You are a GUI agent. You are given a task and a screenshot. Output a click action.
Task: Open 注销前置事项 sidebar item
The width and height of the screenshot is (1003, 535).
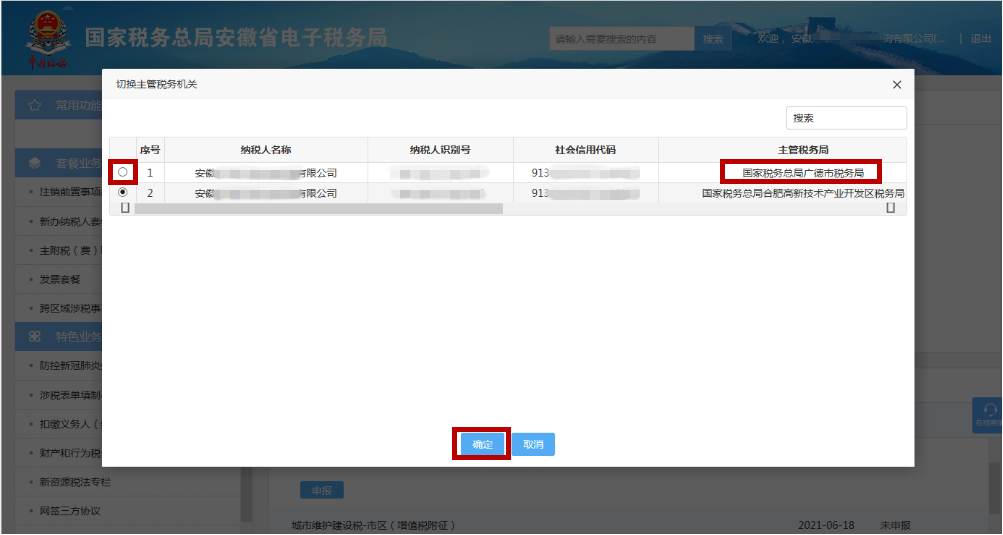pyautogui.click(x=70, y=192)
